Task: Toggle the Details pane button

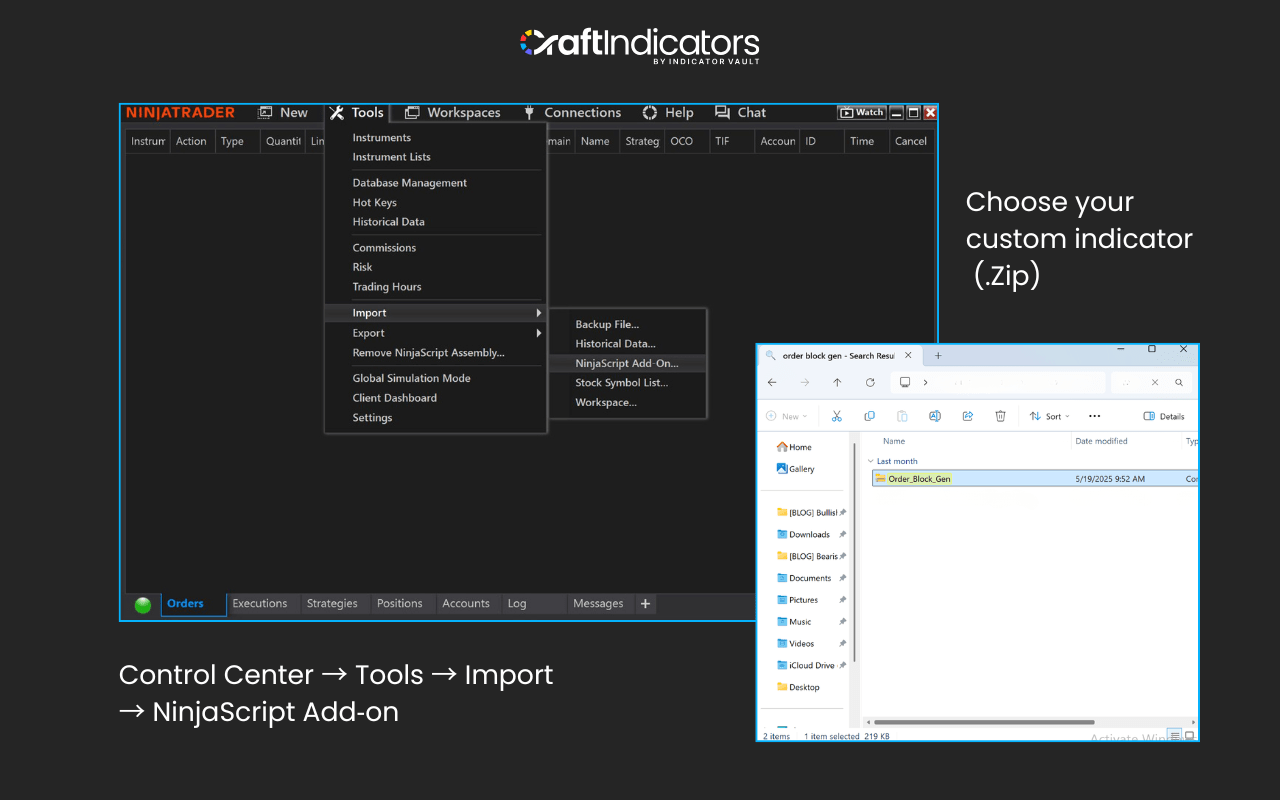Action: click(1164, 416)
